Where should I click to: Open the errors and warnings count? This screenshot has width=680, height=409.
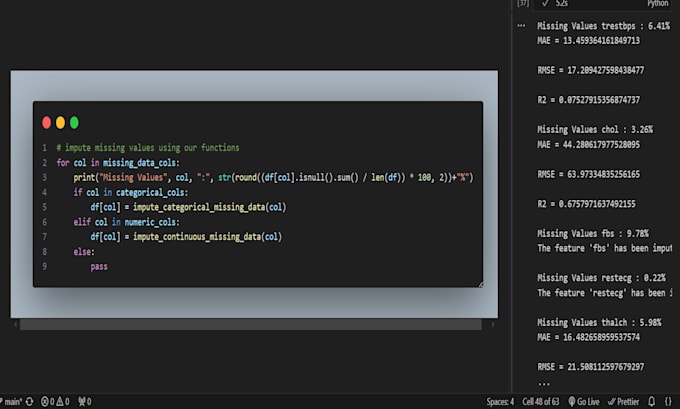pos(55,402)
